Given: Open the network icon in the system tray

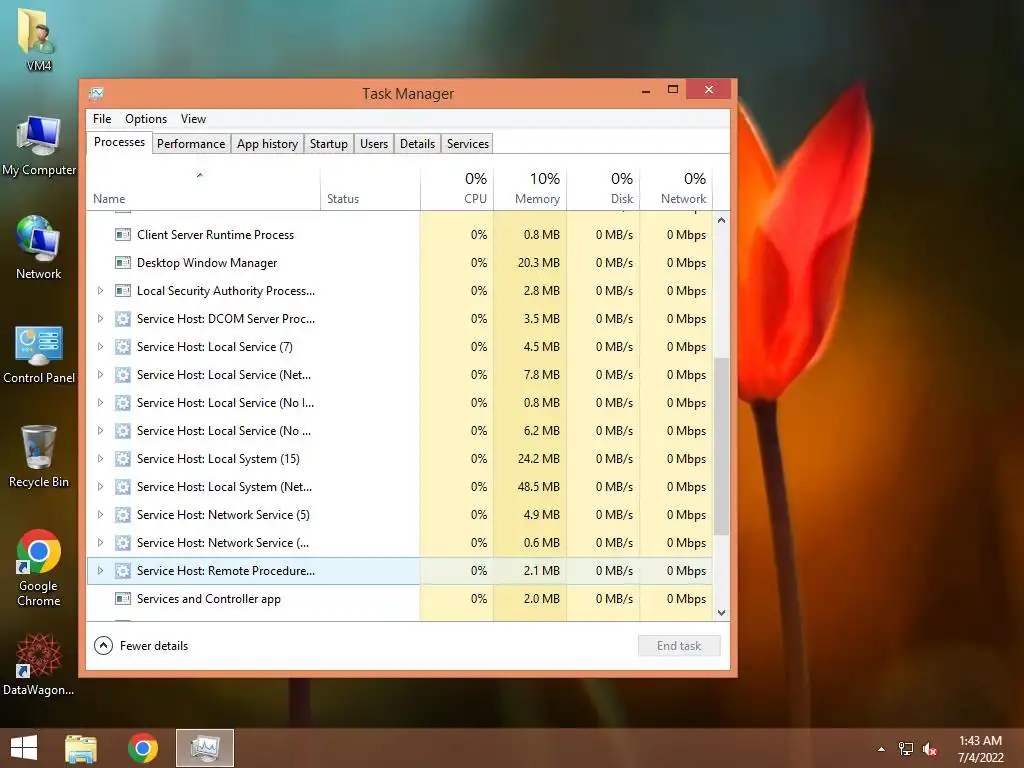Looking at the screenshot, I should pyautogui.click(x=906, y=749).
